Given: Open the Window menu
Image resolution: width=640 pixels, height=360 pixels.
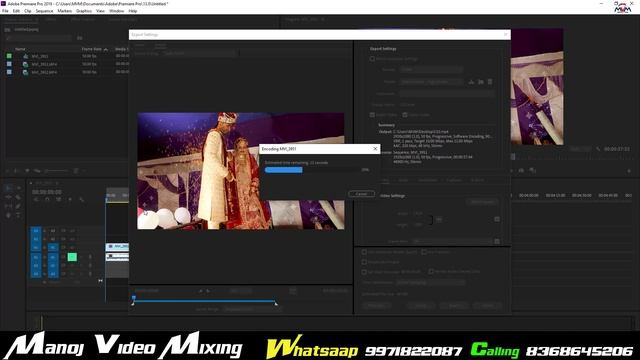Looking at the screenshot, I should (116, 11).
